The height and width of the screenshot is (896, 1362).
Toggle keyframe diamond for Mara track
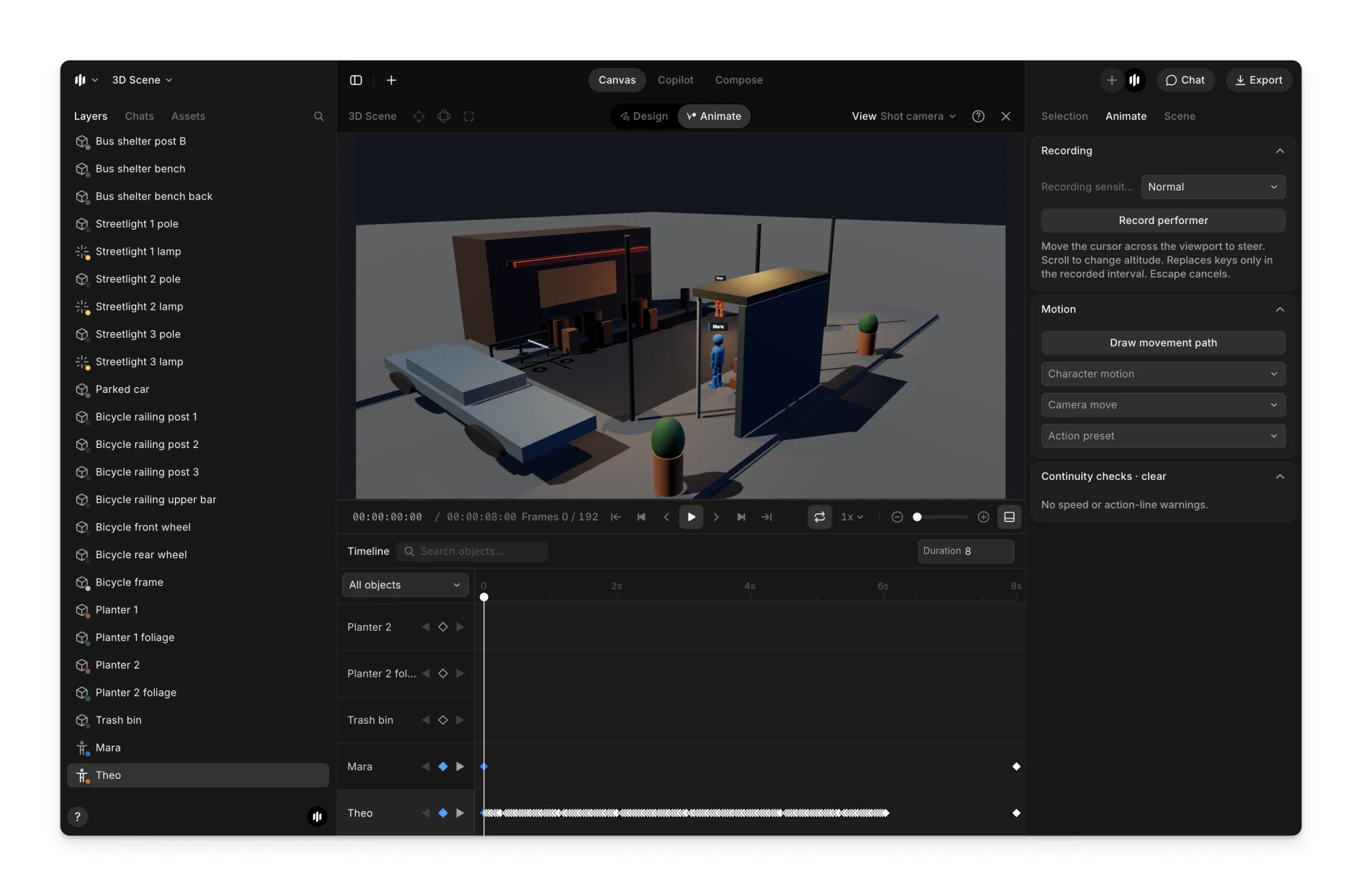[x=443, y=767]
